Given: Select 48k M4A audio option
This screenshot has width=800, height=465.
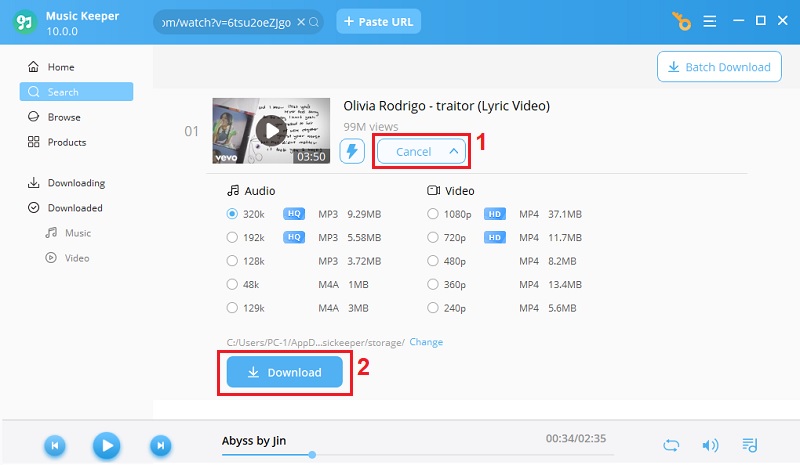Looking at the screenshot, I should 232,284.
